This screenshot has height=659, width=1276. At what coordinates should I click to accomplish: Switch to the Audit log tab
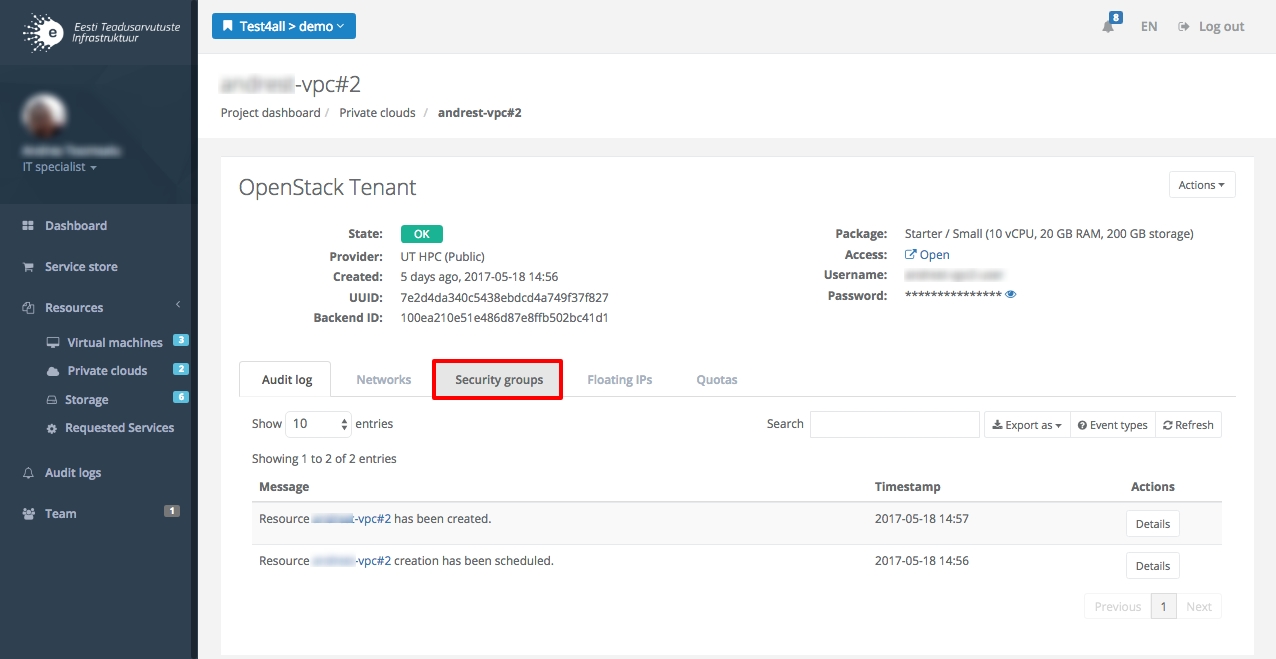[287, 380]
